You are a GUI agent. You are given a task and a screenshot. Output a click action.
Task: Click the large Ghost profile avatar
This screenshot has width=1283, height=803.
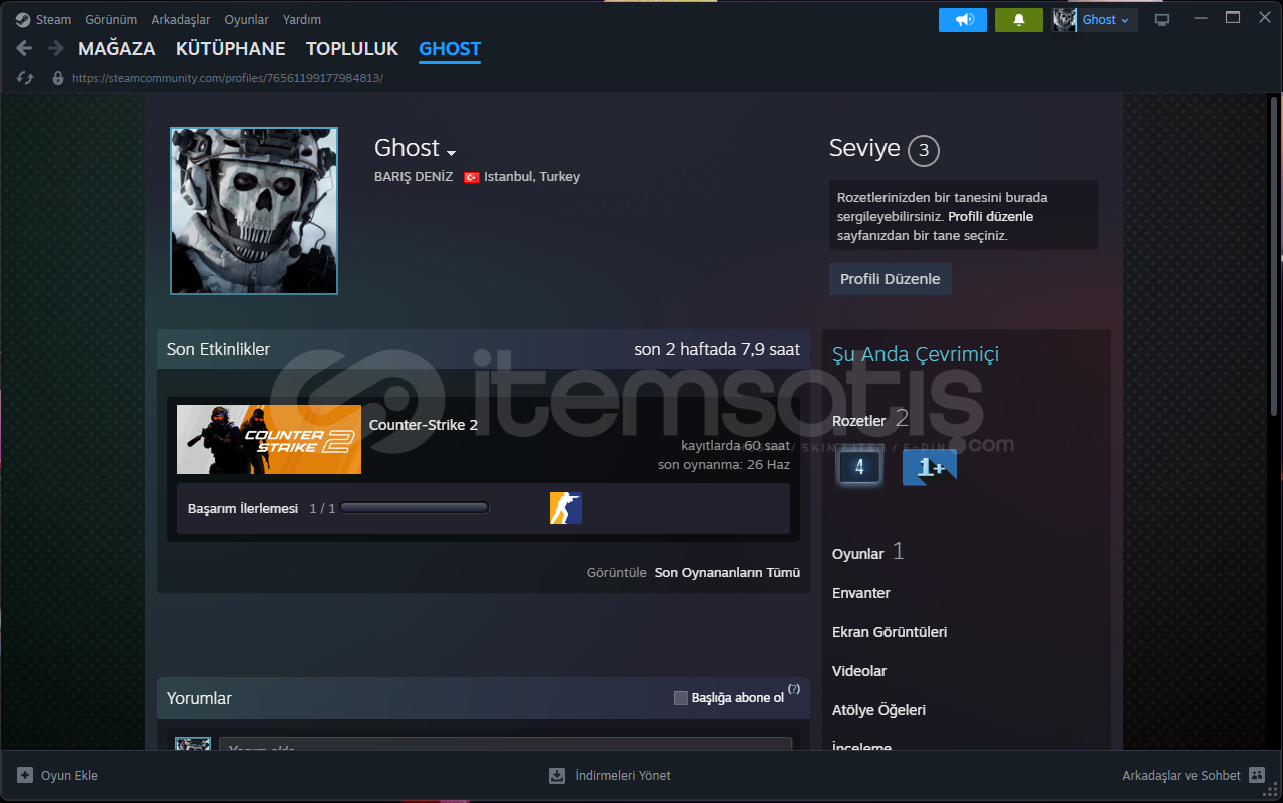click(x=254, y=211)
